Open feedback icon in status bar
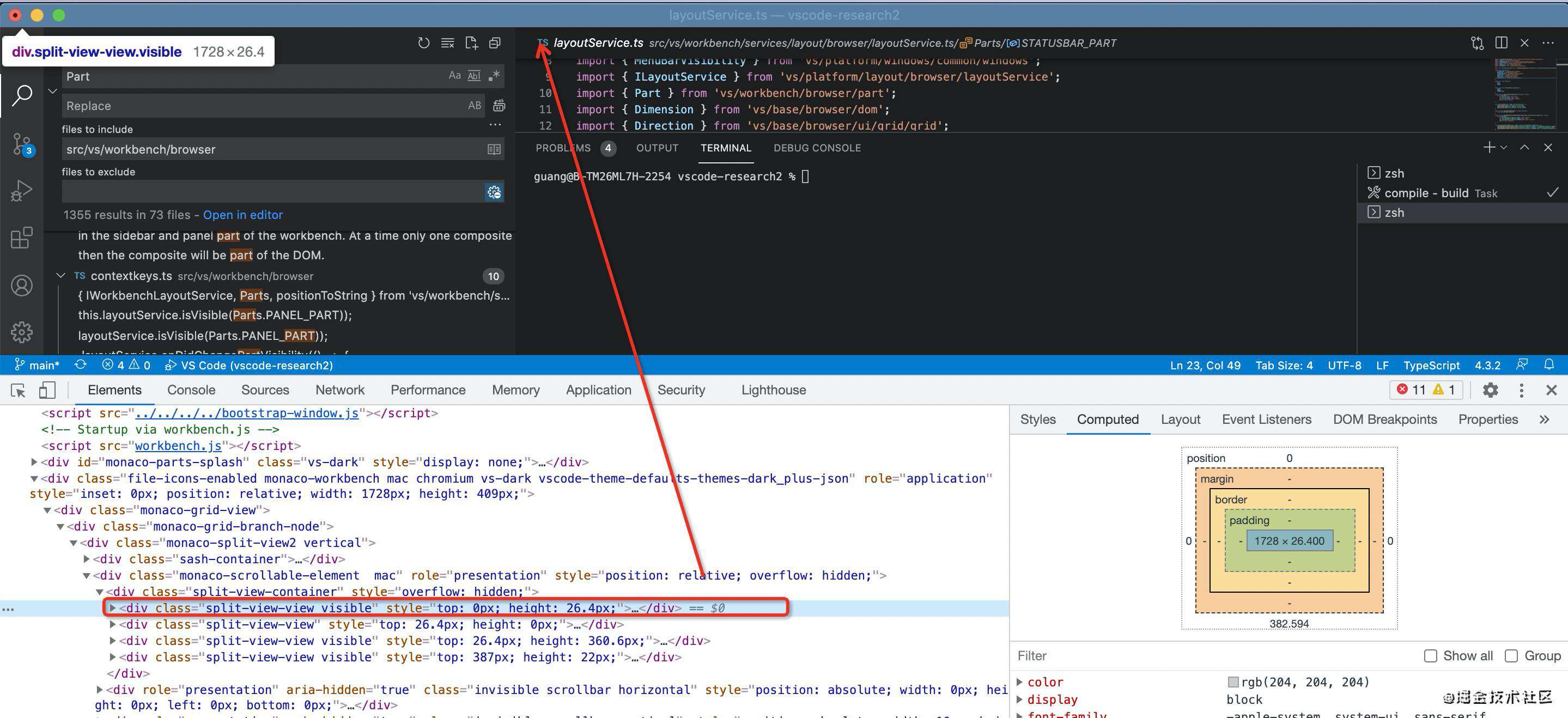Screen dimensions: 1568x718 1522,365
